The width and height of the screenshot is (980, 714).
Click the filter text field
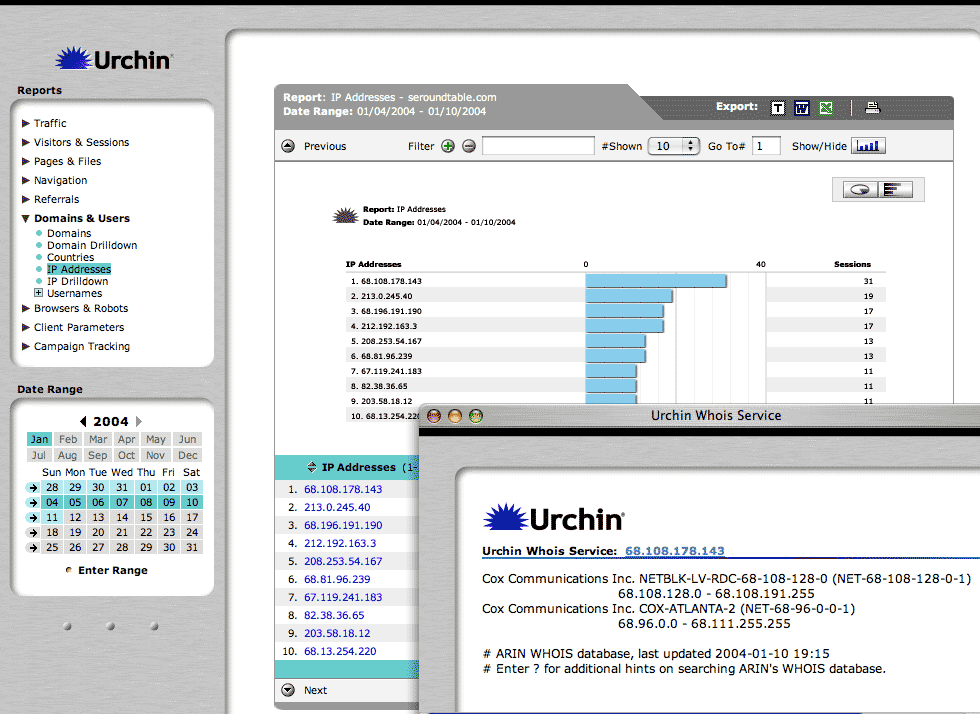[538, 146]
